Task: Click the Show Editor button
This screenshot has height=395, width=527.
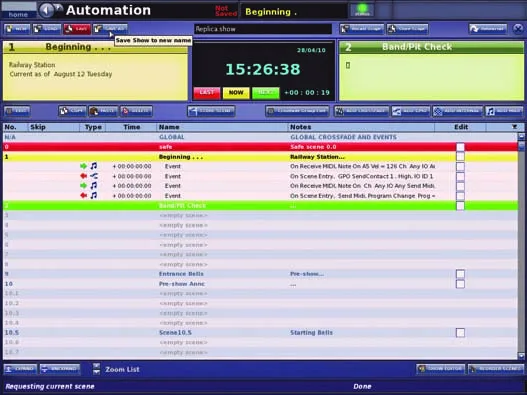Action: tap(441, 369)
